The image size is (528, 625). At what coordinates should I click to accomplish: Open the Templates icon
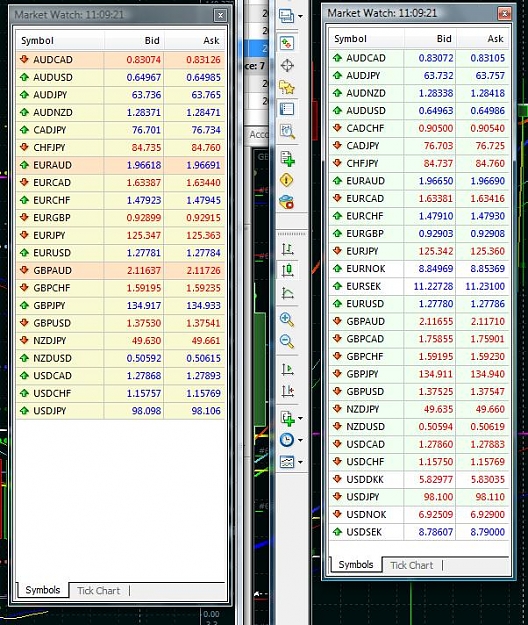287,462
